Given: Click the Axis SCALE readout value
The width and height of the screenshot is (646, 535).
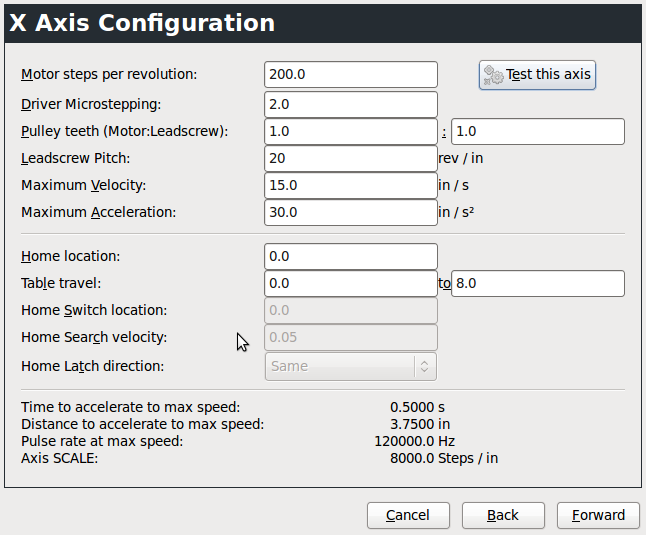Looking at the screenshot, I should [x=444, y=458].
